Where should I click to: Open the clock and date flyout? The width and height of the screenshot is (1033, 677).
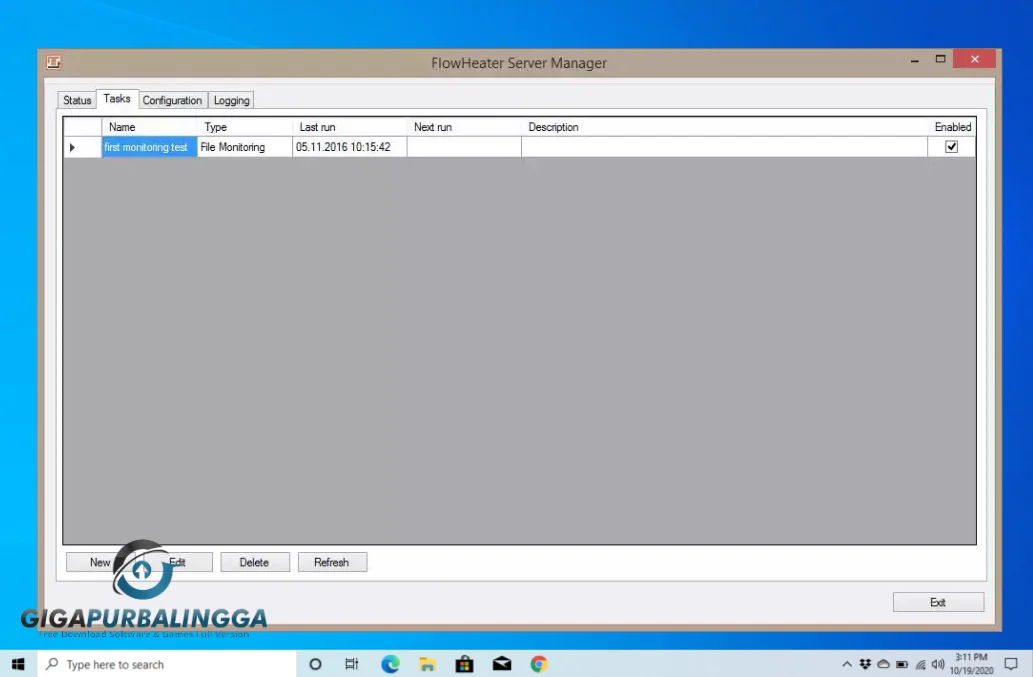point(971,664)
